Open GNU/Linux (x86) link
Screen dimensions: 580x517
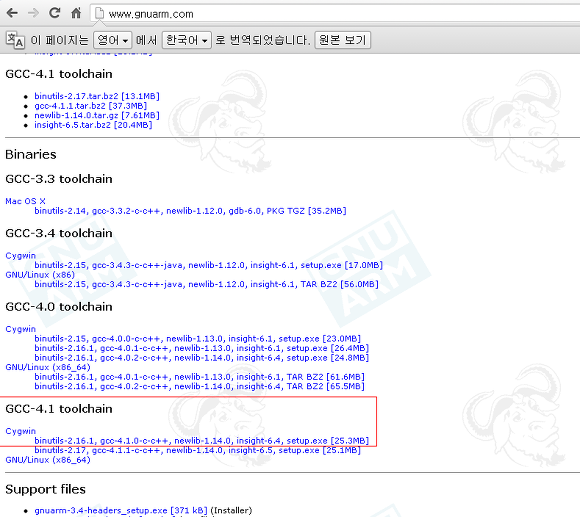click(x=40, y=275)
